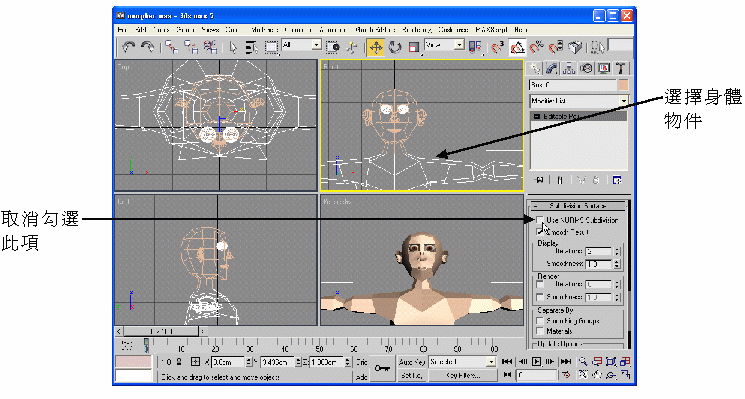Image resolution: width=745 pixels, height=399 pixels.
Task: Select the Bind to Space Warp tool
Action: (x=210, y=47)
